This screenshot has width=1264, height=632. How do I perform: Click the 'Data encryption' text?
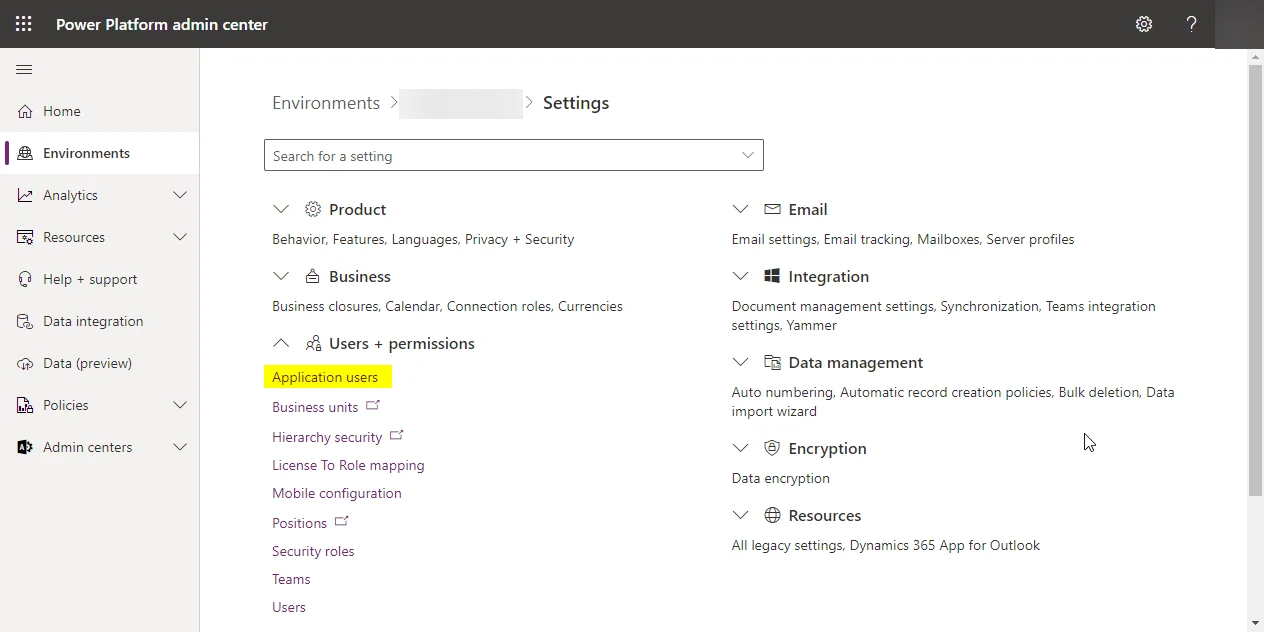click(x=781, y=478)
